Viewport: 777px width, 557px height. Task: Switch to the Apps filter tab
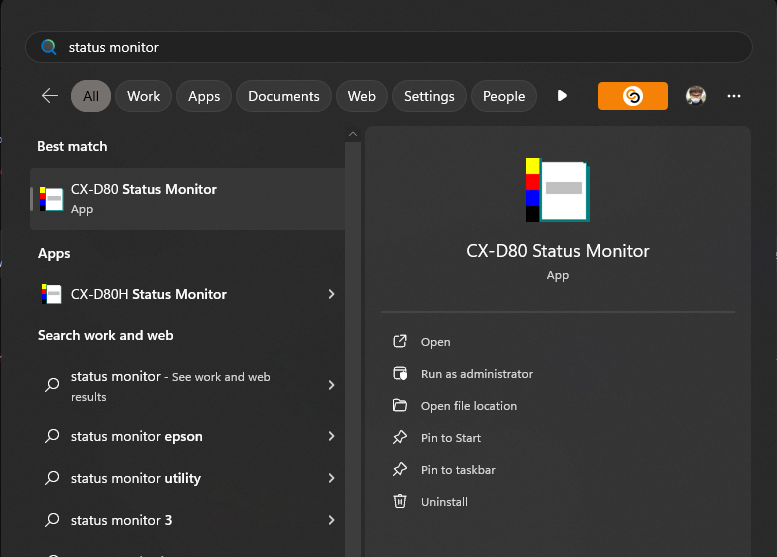pyautogui.click(x=204, y=96)
